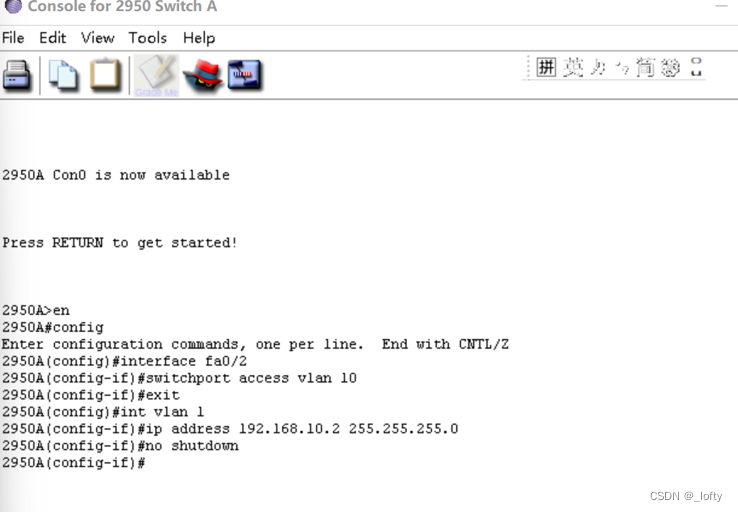Open the input method settings gear

pyautogui.click(x=670, y=68)
